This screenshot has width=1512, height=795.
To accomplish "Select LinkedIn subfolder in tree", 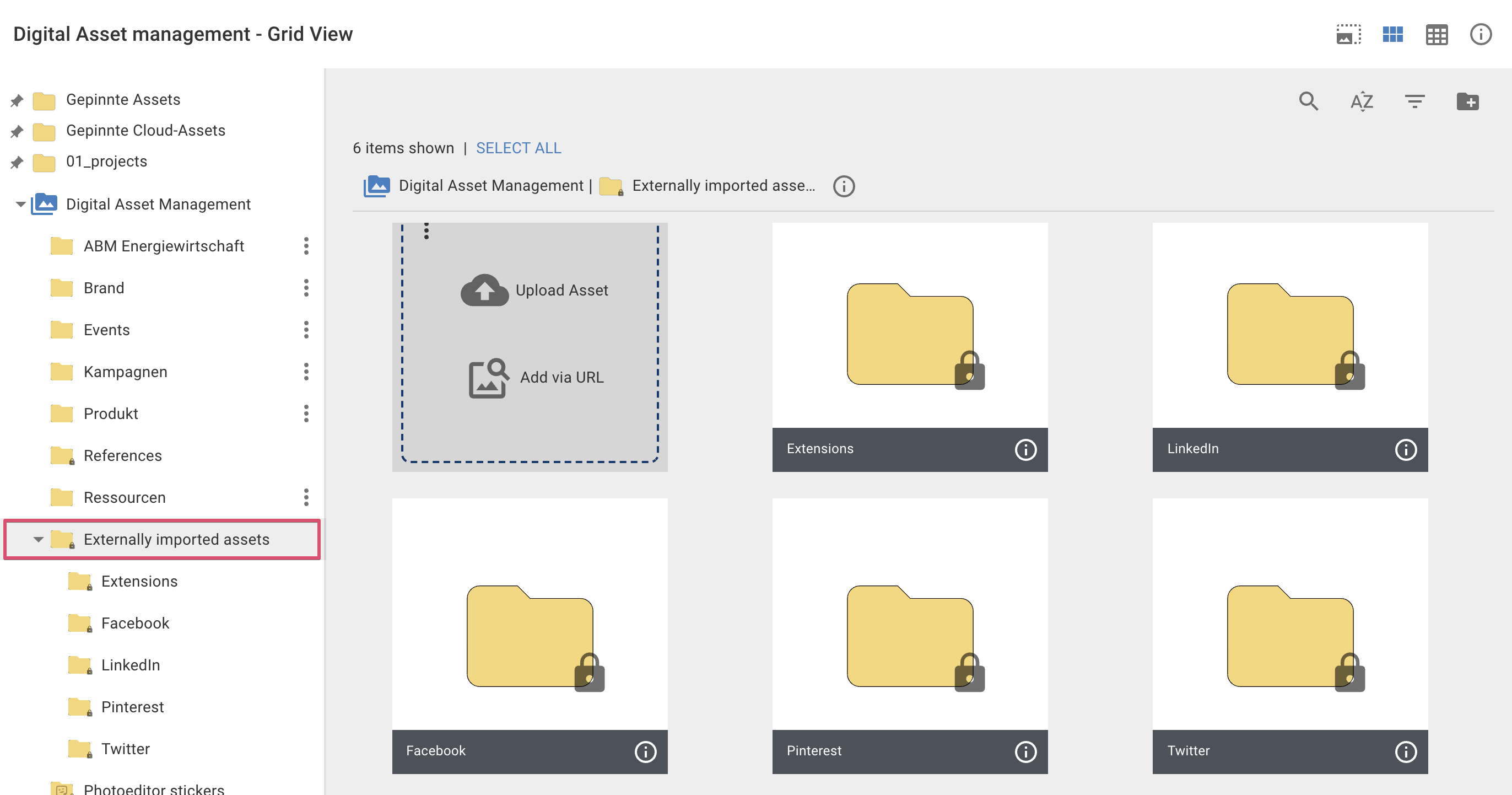I will (130, 665).
